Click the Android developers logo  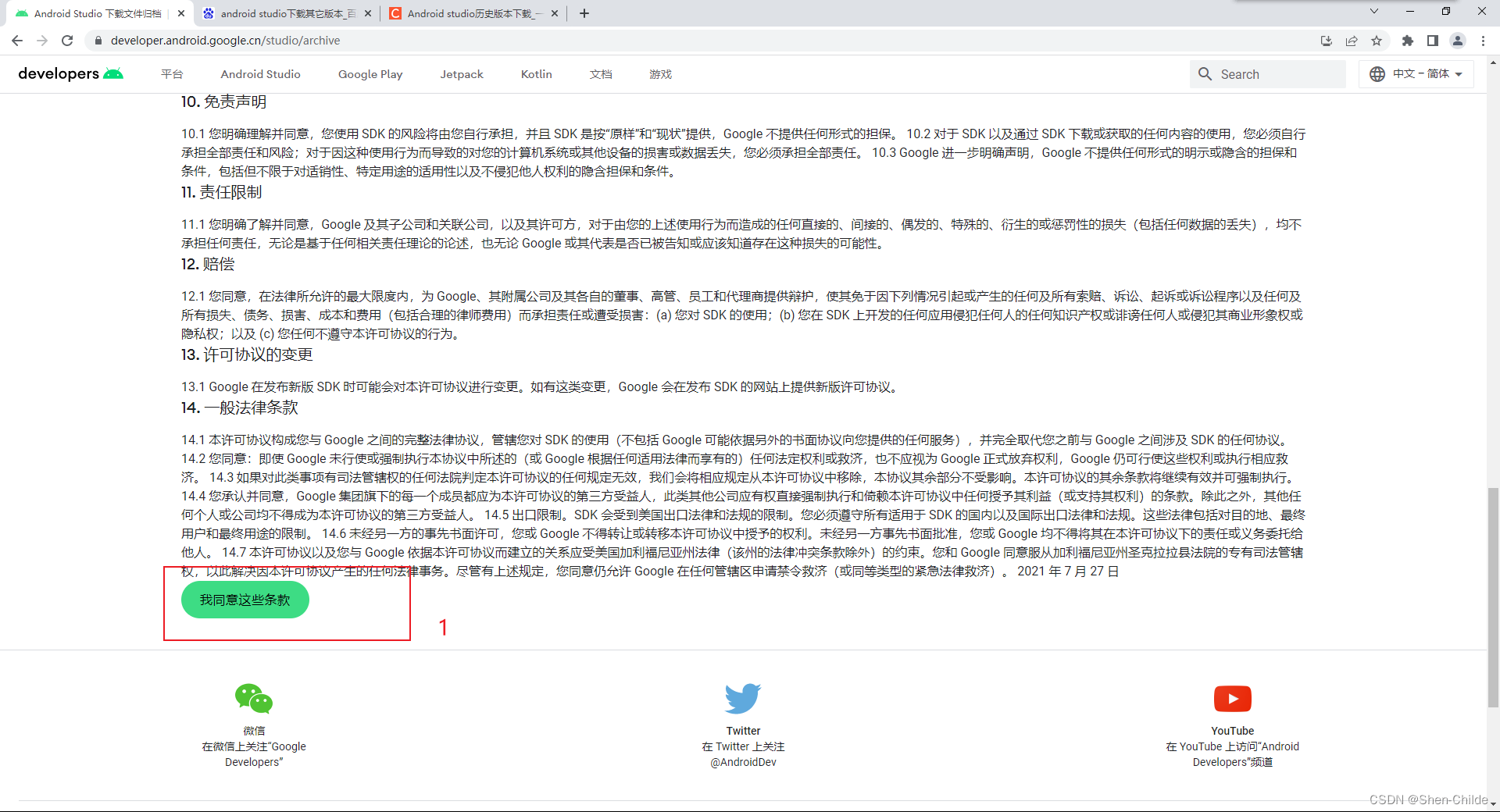tap(69, 73)
